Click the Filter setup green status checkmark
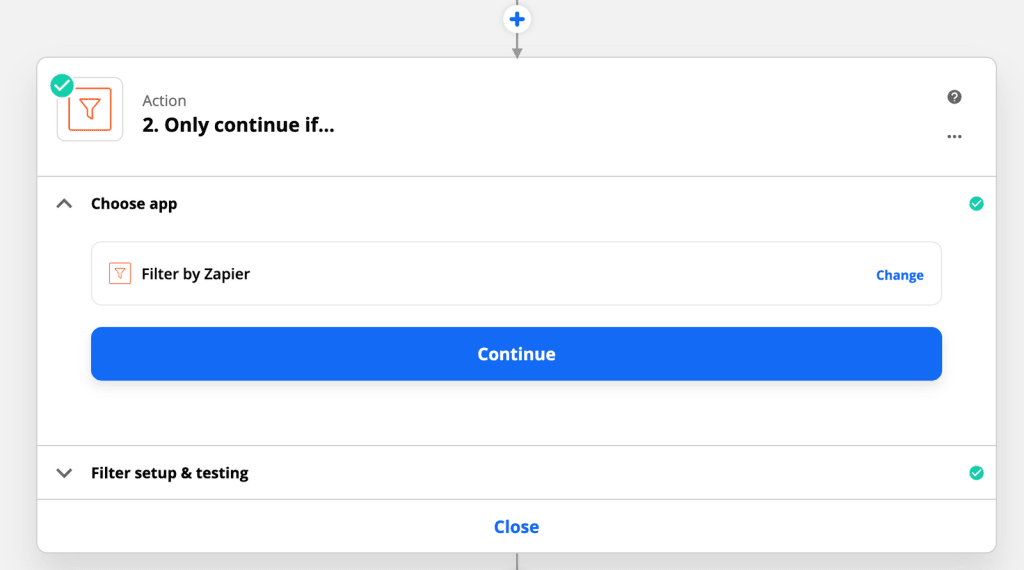This screenshot has width=1024, height=570. point(976,473)
